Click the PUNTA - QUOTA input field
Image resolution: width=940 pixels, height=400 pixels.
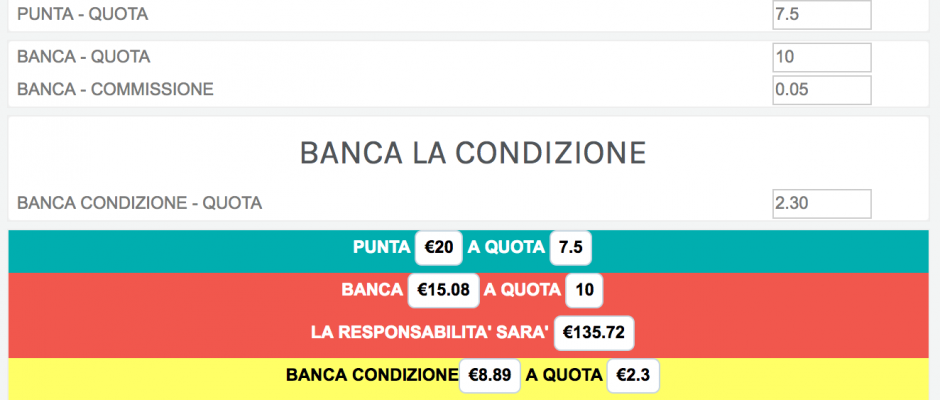coord(821,15)
